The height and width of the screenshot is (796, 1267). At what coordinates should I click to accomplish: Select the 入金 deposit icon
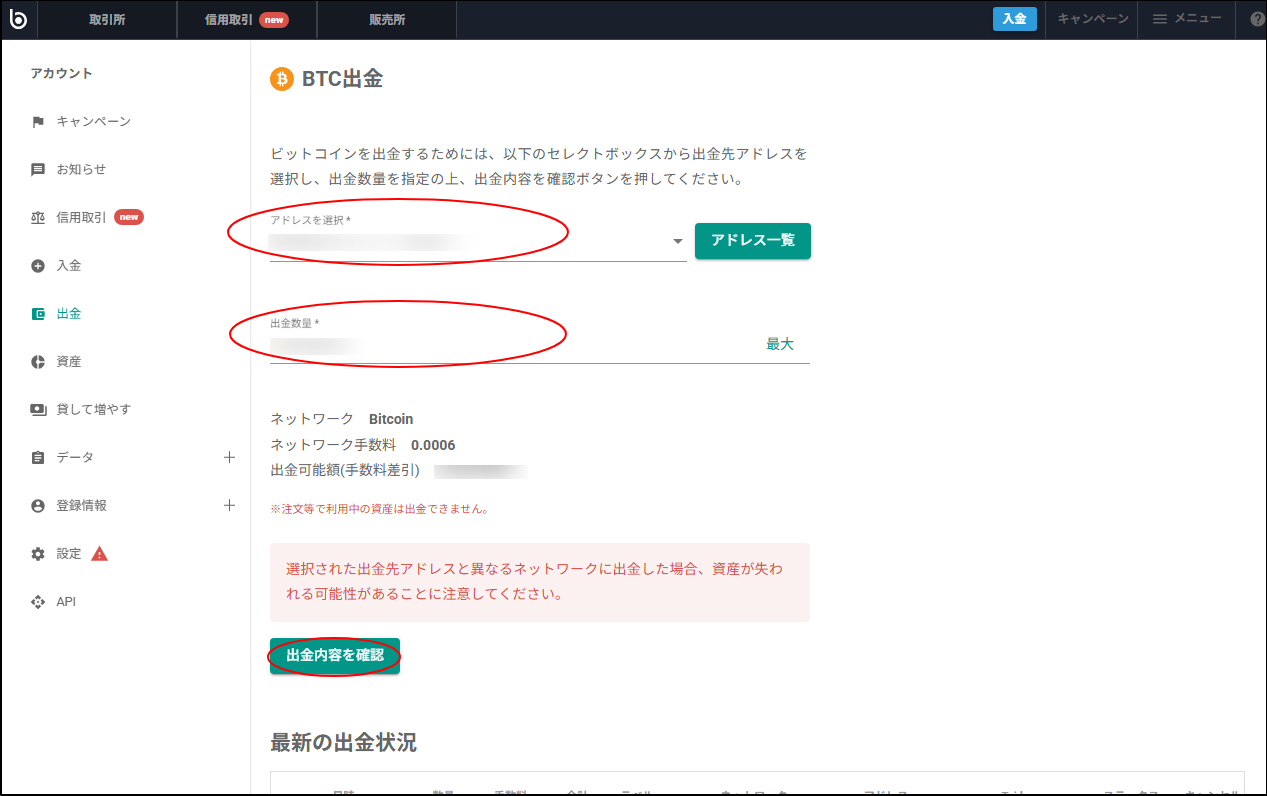(x=37, y=265)
